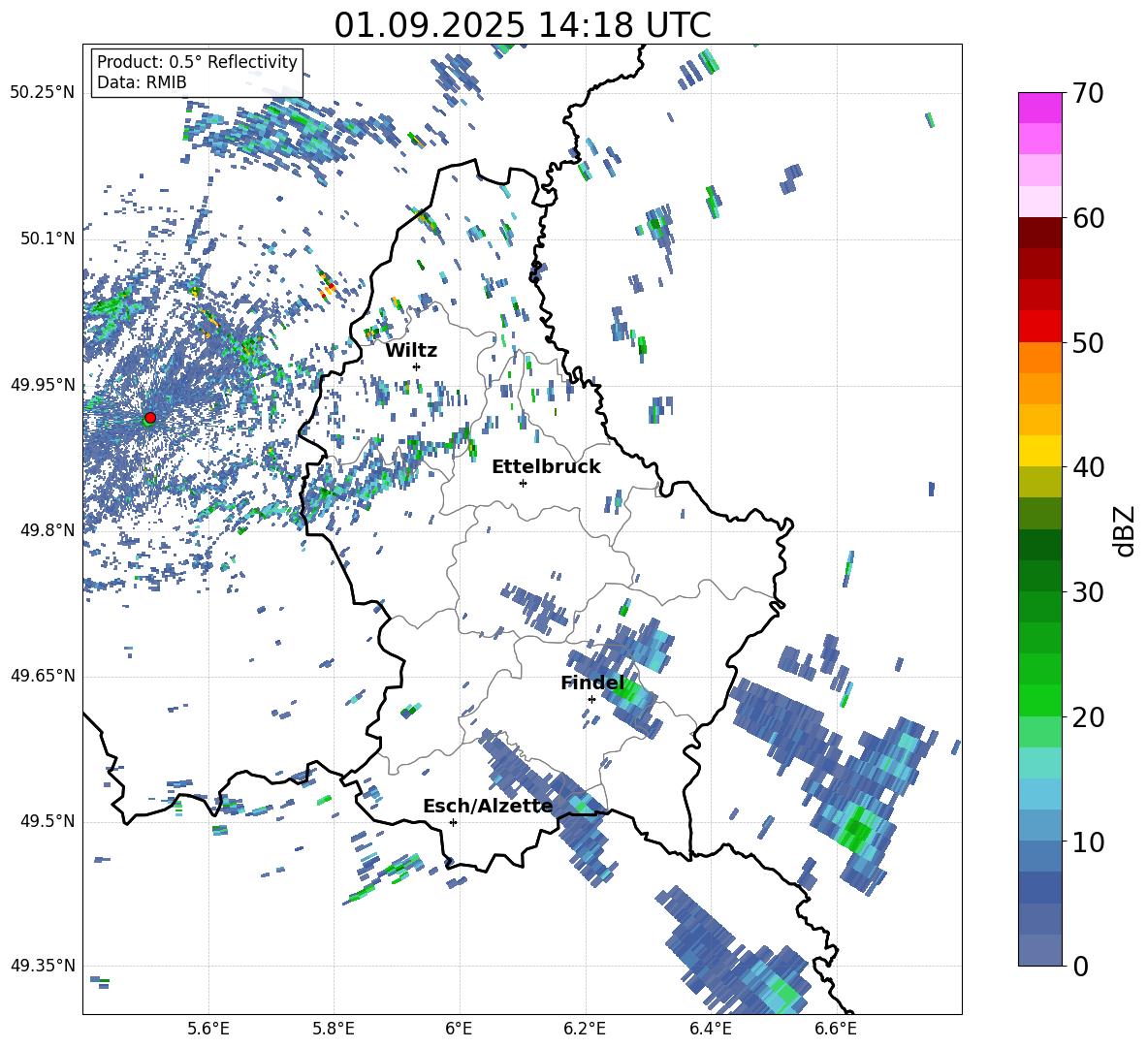
Task: Click the dBZ colorbar axis label
Action: tap(1126, 531)
